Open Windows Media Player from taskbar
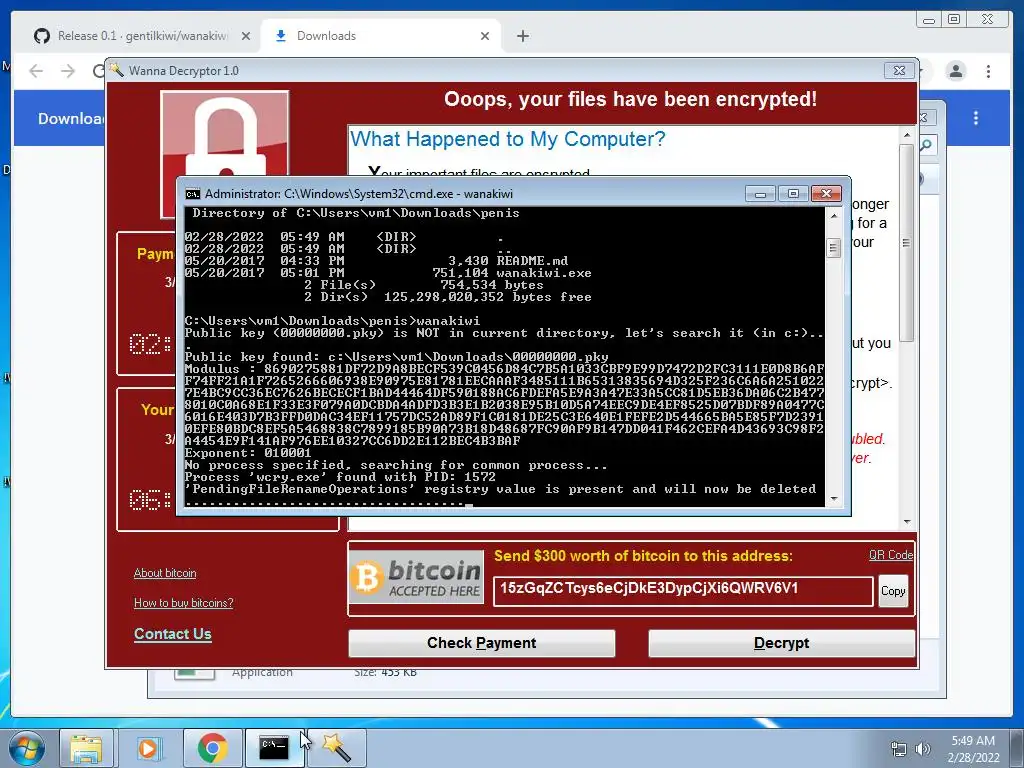Image resolution: width=1024 pixels, height=768 pixels. point(148,748)
